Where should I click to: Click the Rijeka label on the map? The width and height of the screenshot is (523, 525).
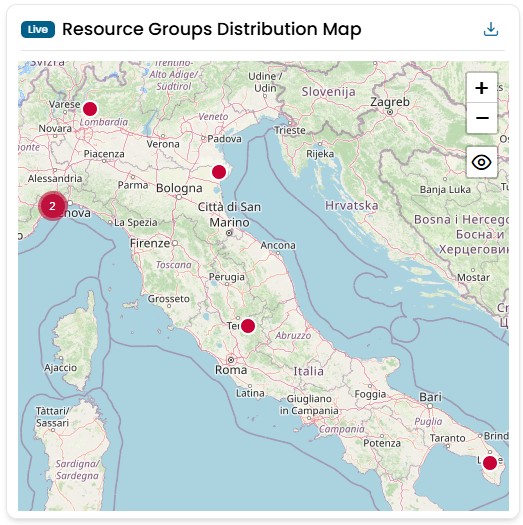320,154
